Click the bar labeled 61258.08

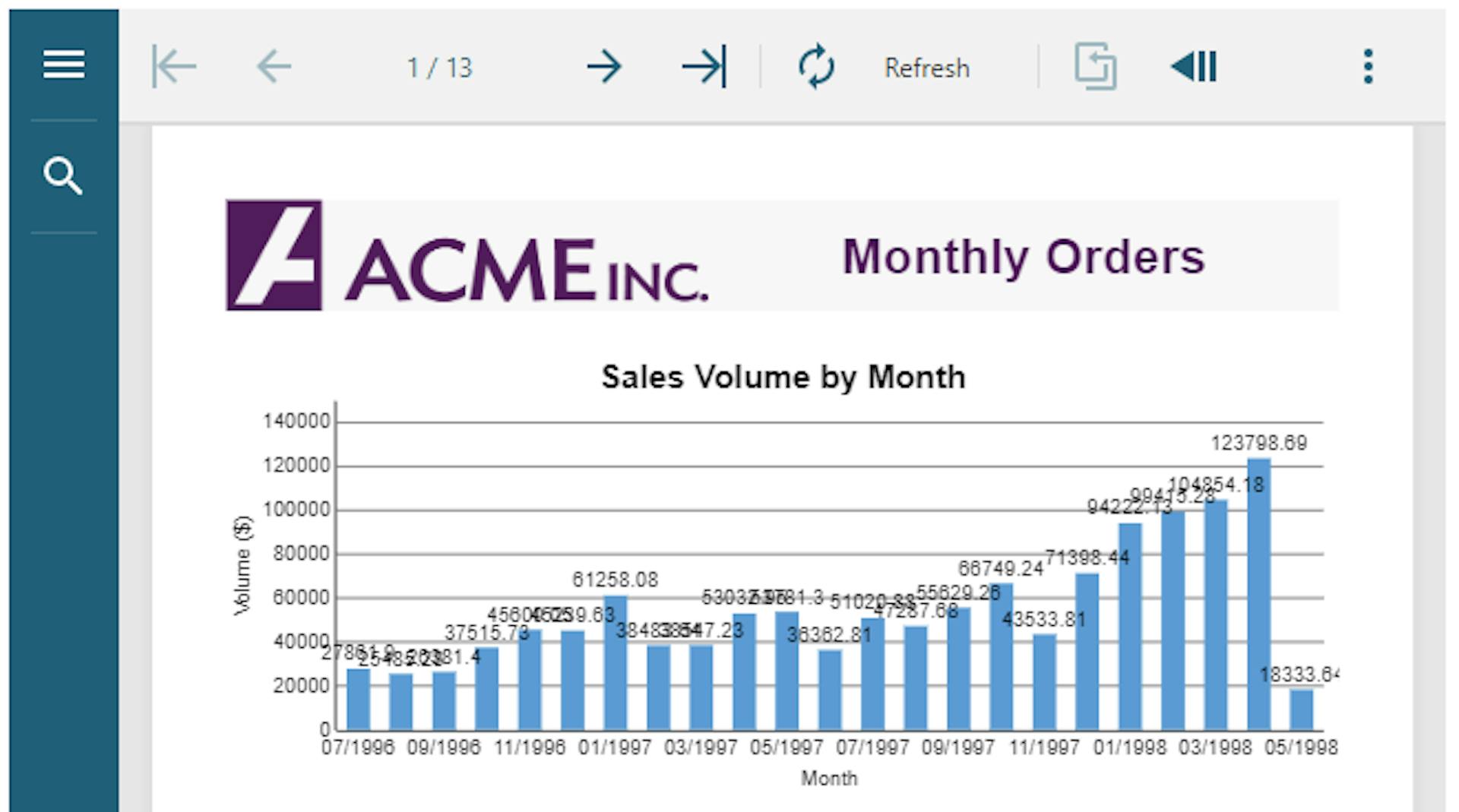pyautogui.click(x=616, y=662)
